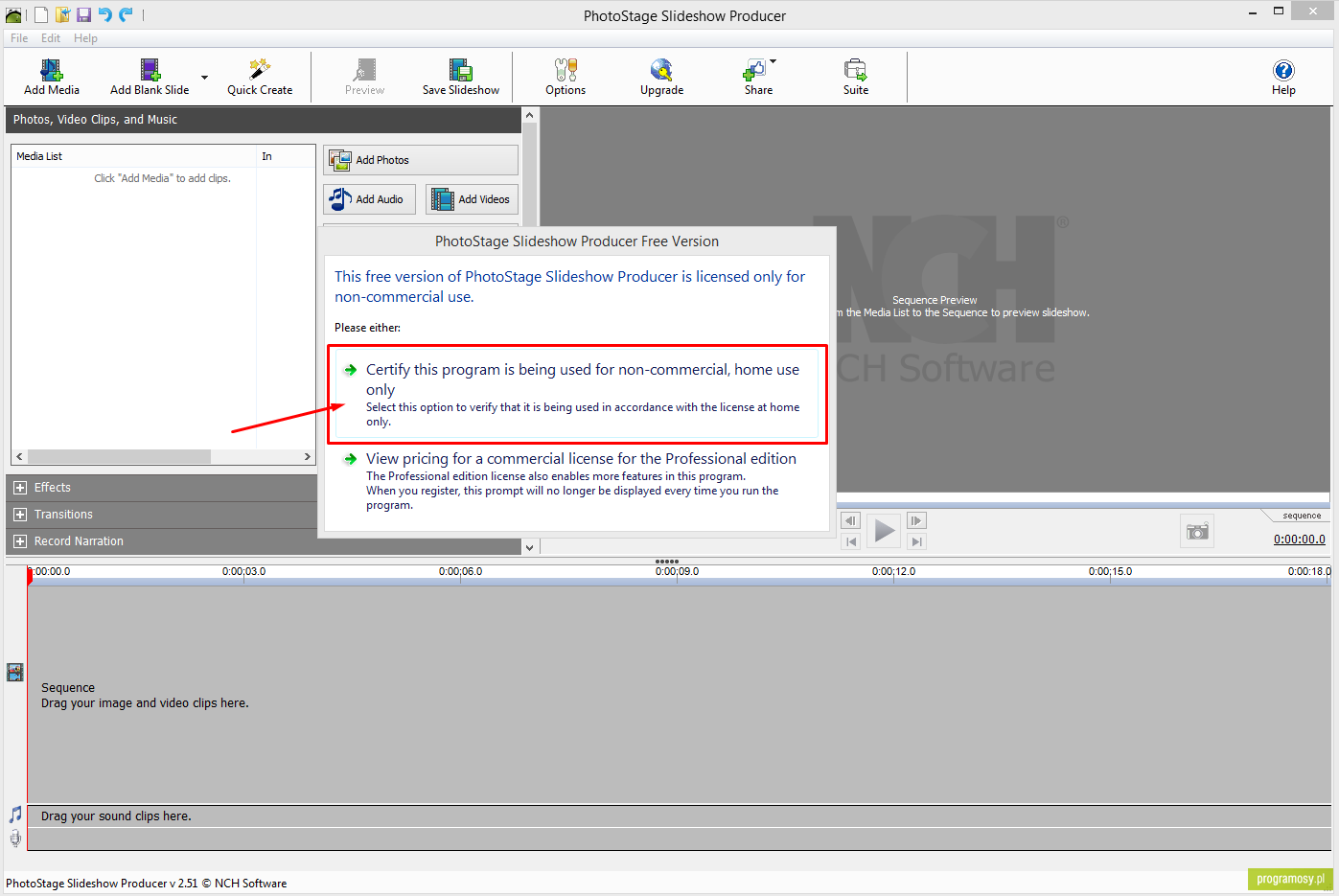
Task: Click the Media List column header
Action: pos(134,156)
